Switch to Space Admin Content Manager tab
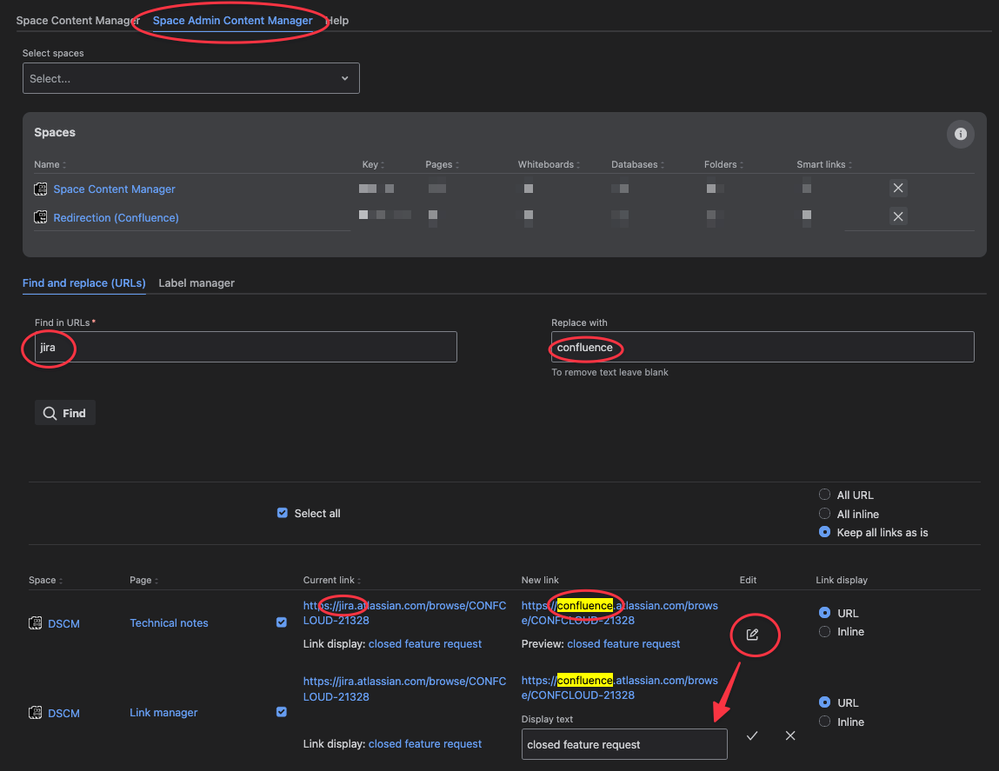Image resolution: width=999 pixels, height=771 pixels. pos(233,20)
